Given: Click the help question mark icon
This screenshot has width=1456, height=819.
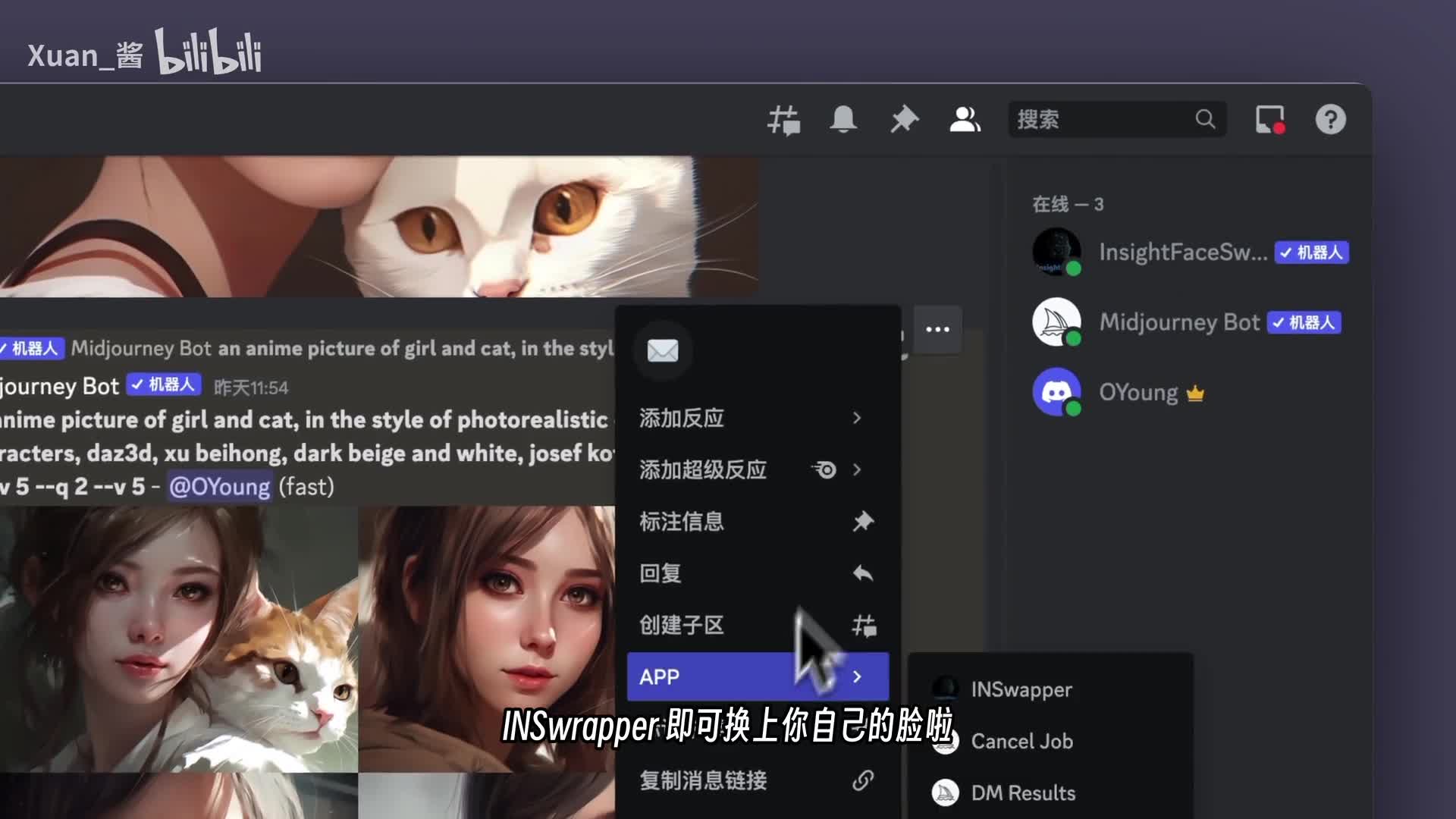Looking at the screenshot, I should coord(1330,120).
